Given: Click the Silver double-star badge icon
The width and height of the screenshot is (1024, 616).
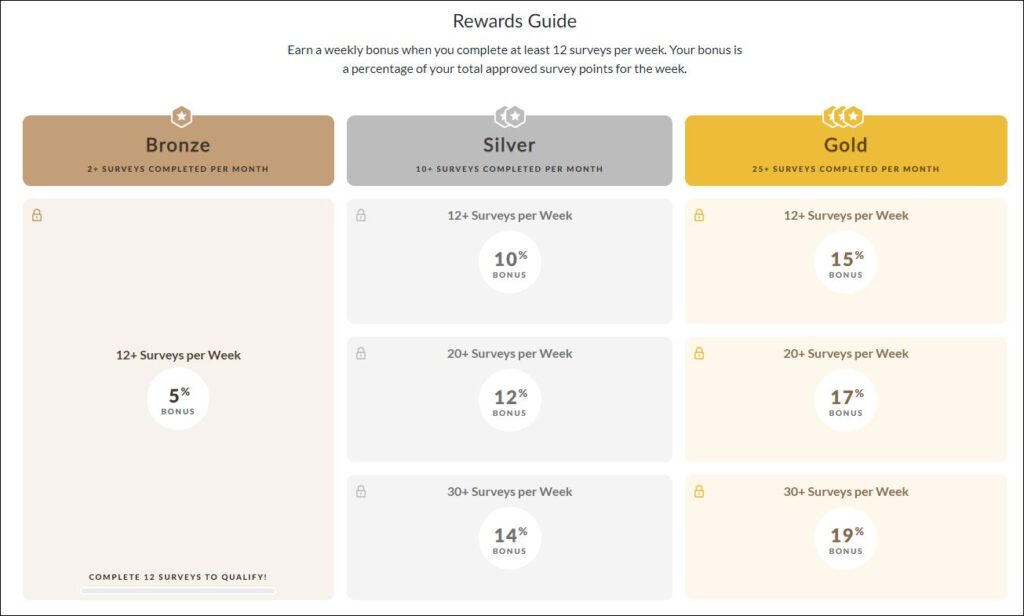Looking at the screenshot, I should click(510, 117).
